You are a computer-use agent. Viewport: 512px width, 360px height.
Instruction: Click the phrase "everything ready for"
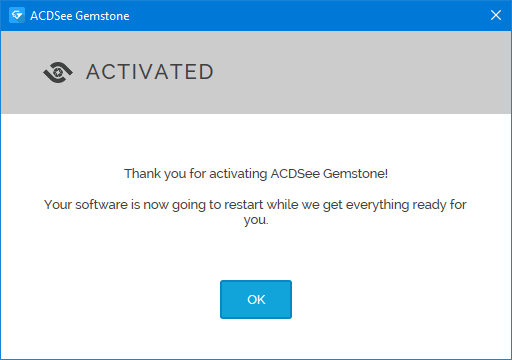406,205
